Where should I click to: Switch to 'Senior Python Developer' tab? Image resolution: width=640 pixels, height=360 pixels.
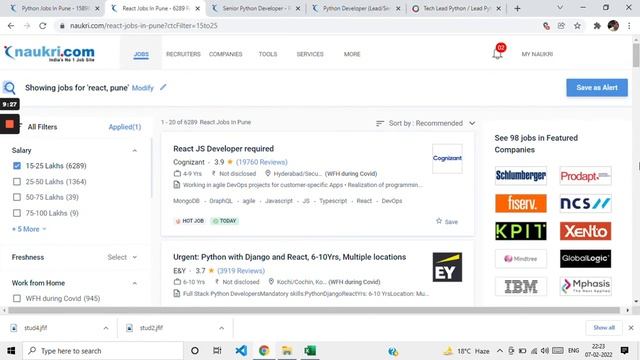click(256, 8)
